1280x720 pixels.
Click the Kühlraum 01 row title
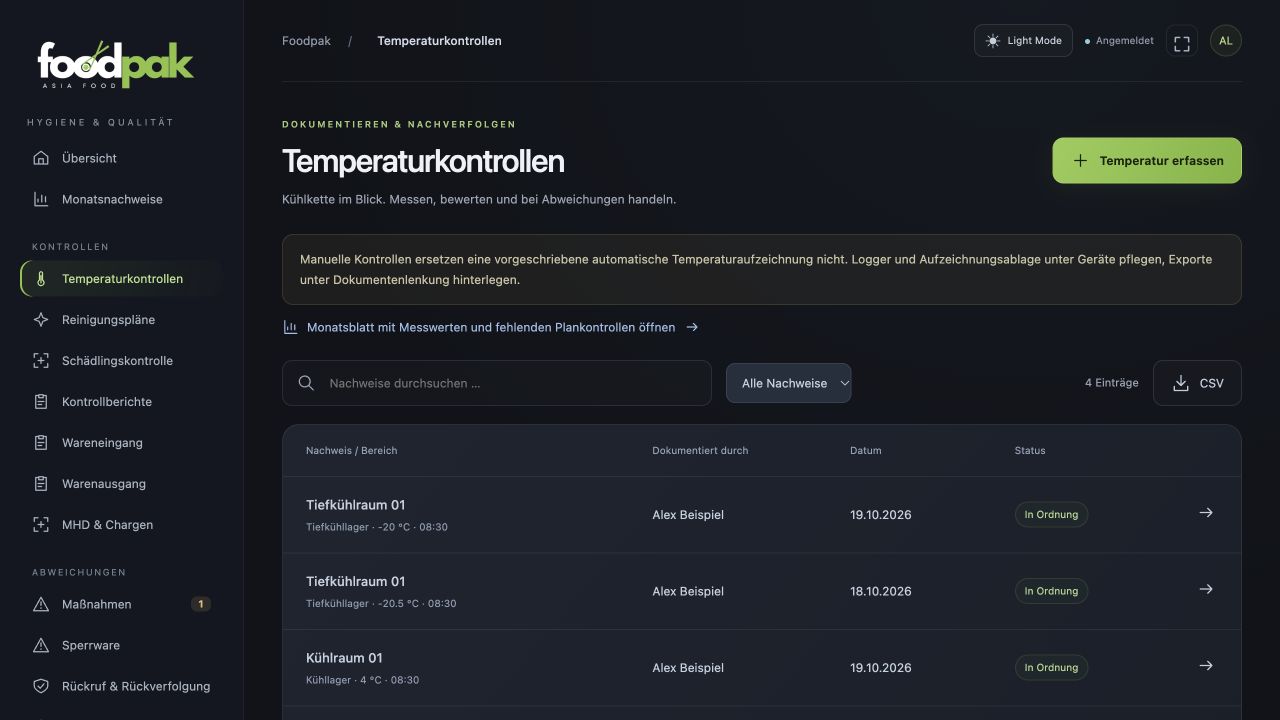[x=344, y=658]
